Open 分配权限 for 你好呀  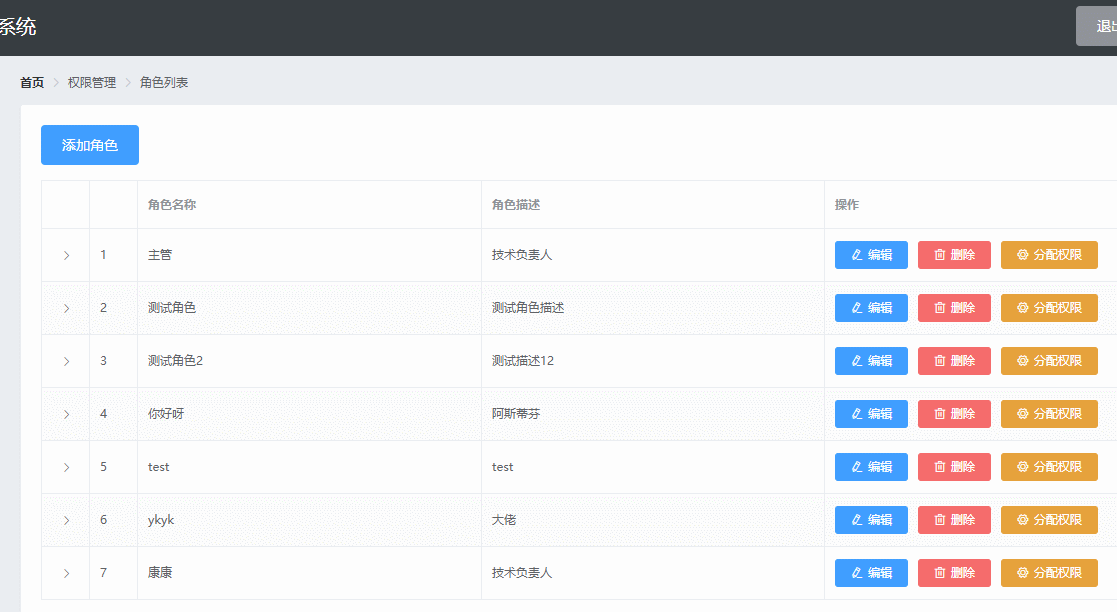point(1049,413)
